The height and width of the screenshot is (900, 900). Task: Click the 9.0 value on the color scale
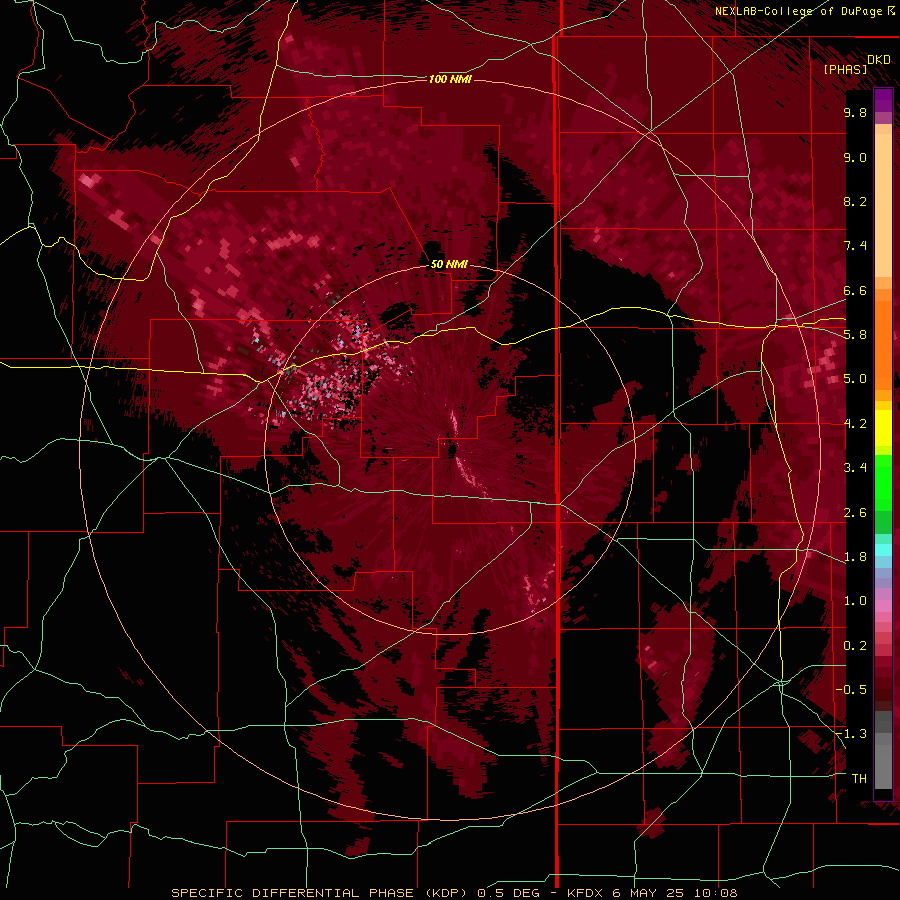(855, 157)
